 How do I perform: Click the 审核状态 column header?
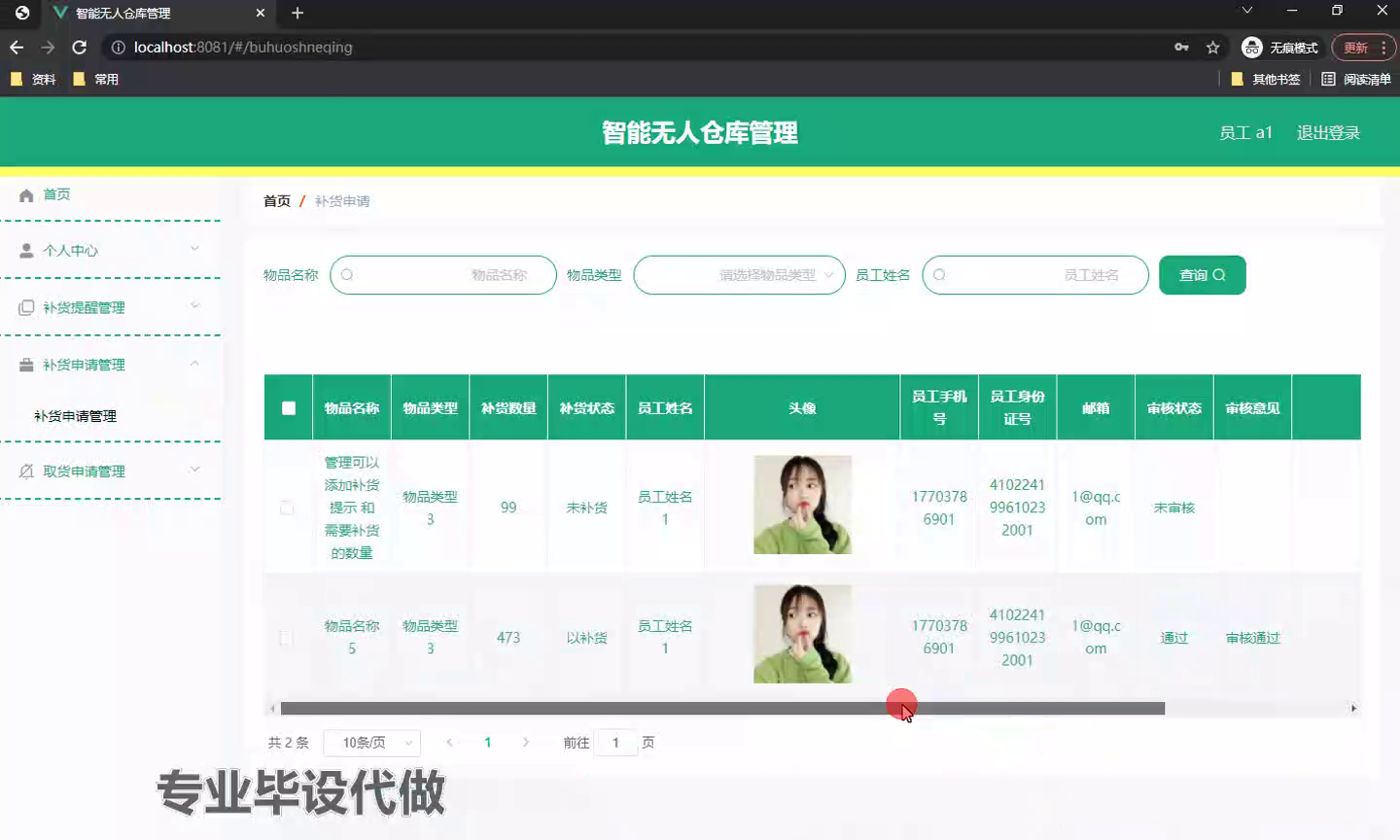point(1174,408)
